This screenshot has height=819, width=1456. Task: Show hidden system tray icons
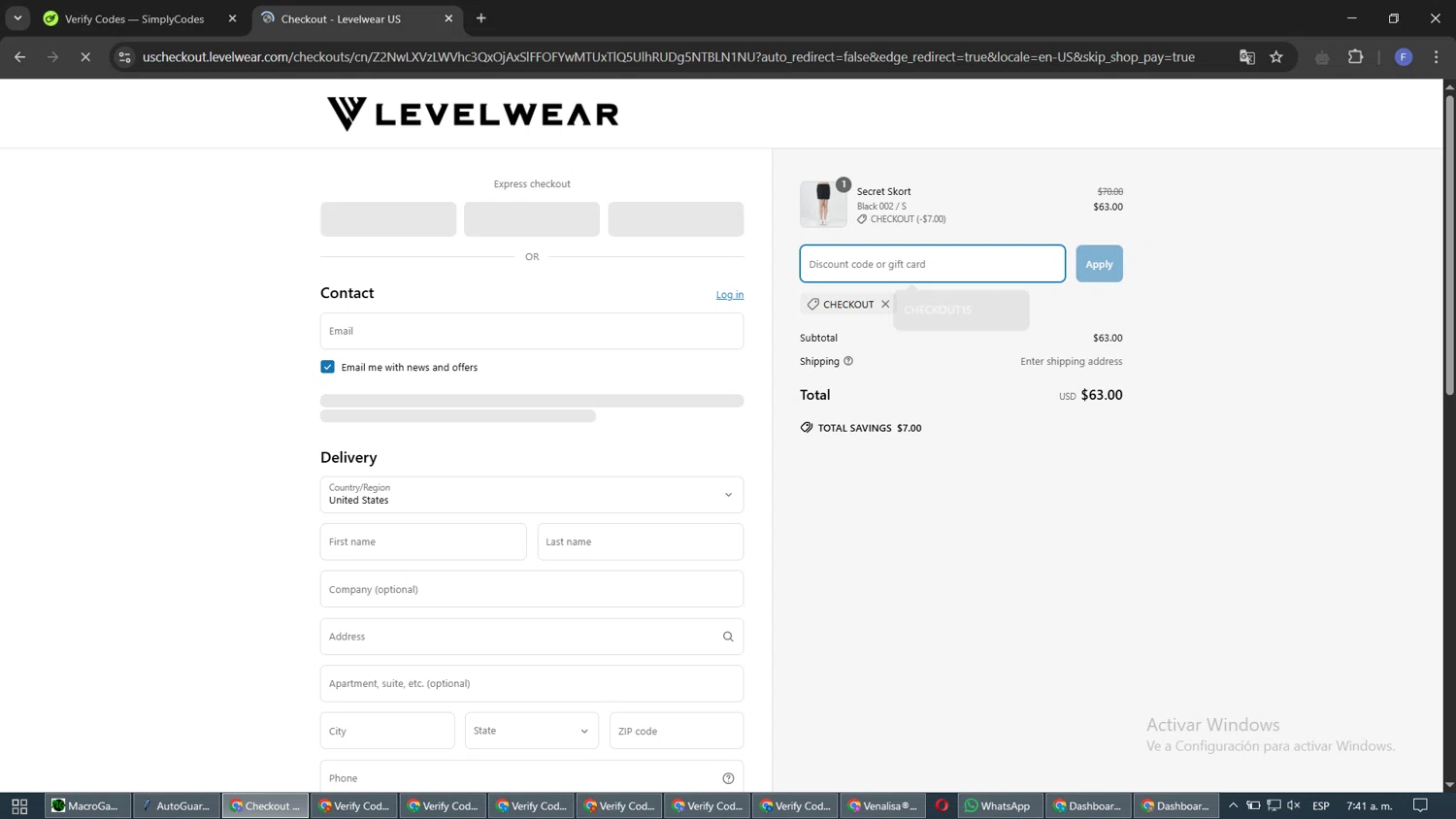pos(1234,805)
